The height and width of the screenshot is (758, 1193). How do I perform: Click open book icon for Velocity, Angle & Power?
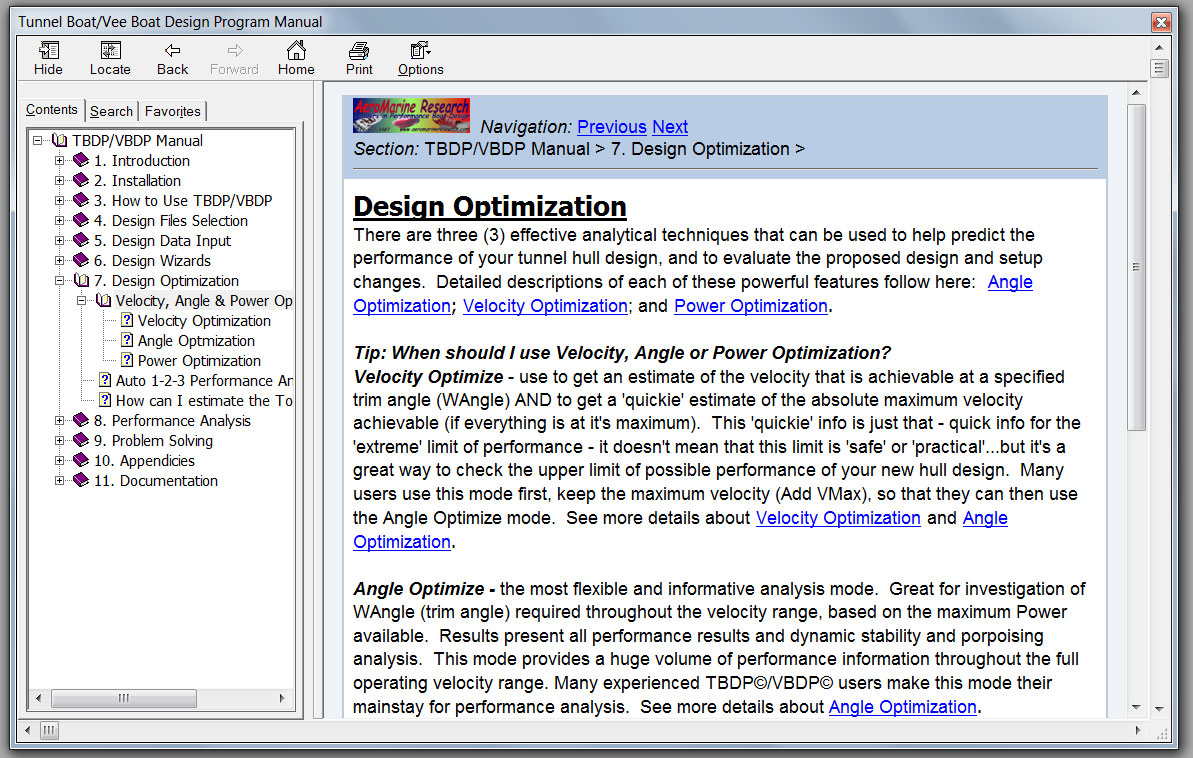click(x=103, y=300)
